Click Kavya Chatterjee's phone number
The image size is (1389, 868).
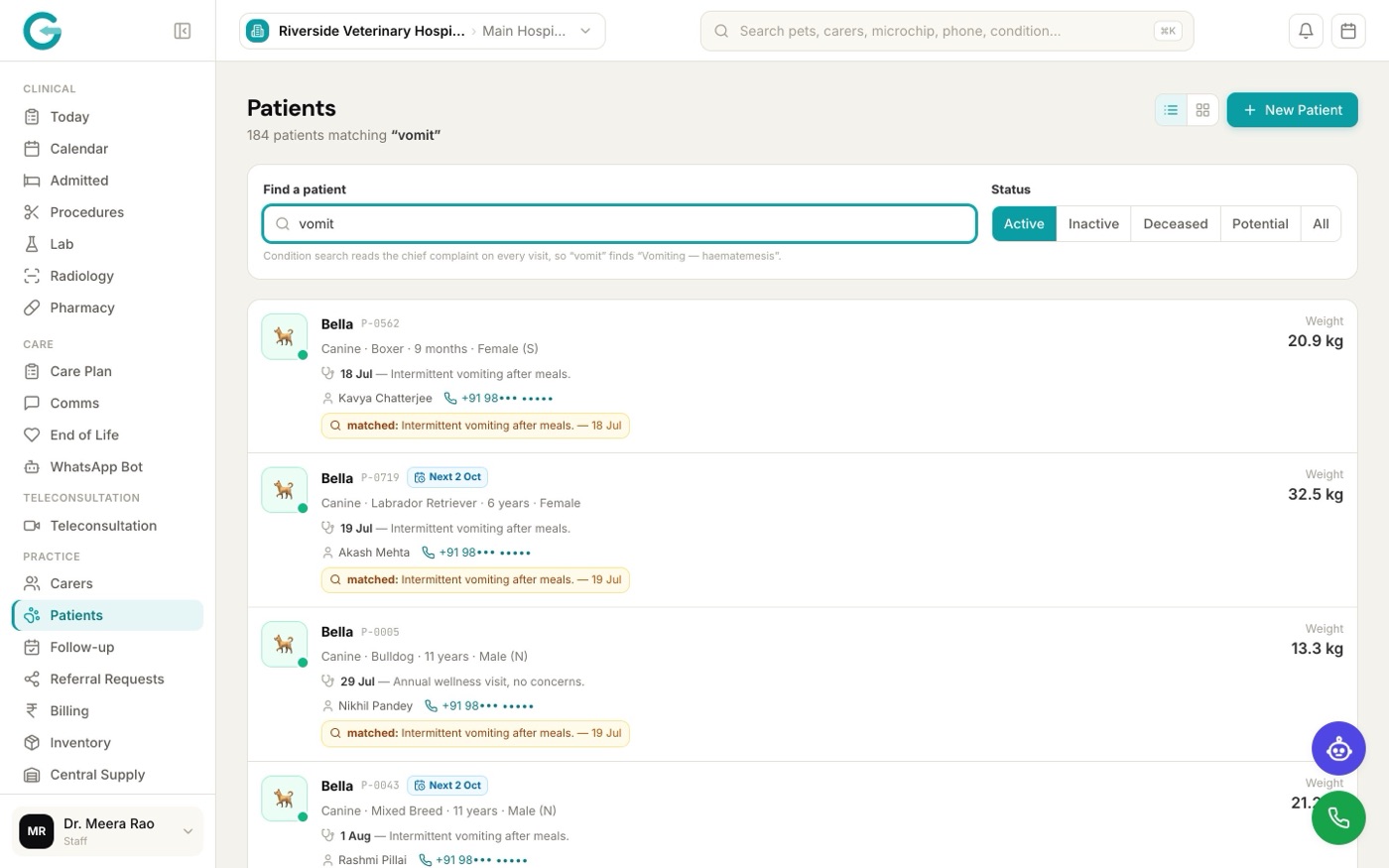[507, 399]
